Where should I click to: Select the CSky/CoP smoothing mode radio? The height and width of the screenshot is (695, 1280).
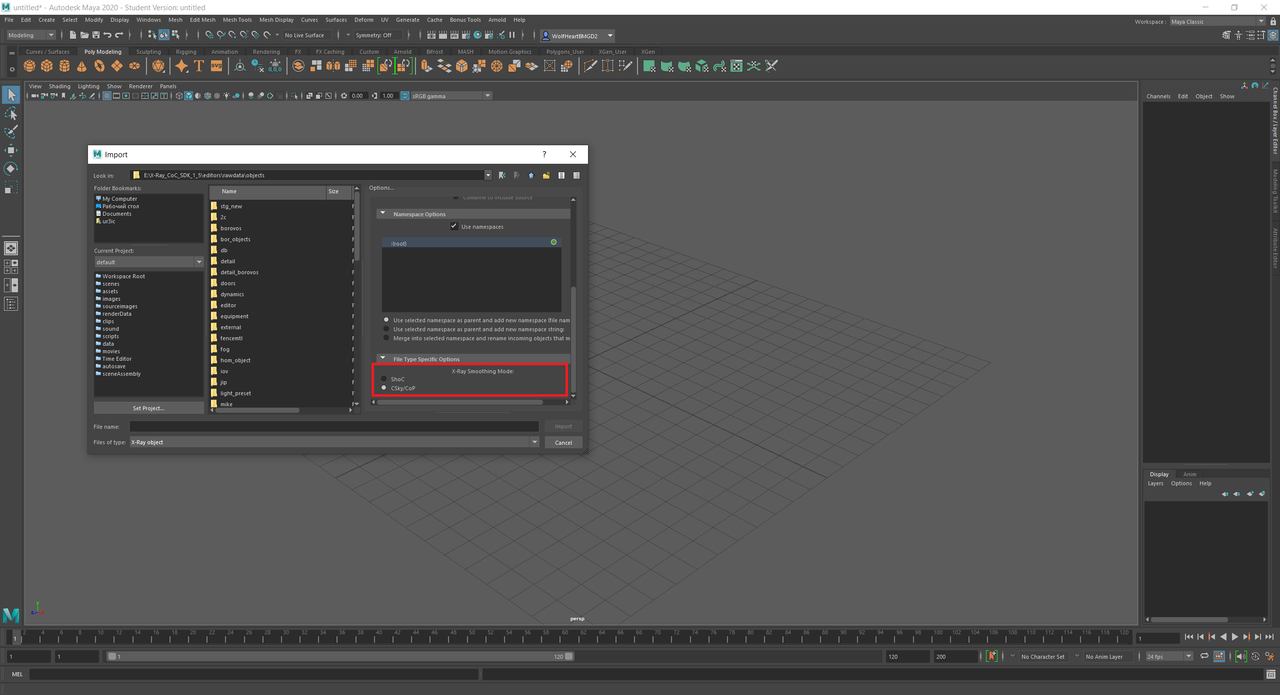385,388
